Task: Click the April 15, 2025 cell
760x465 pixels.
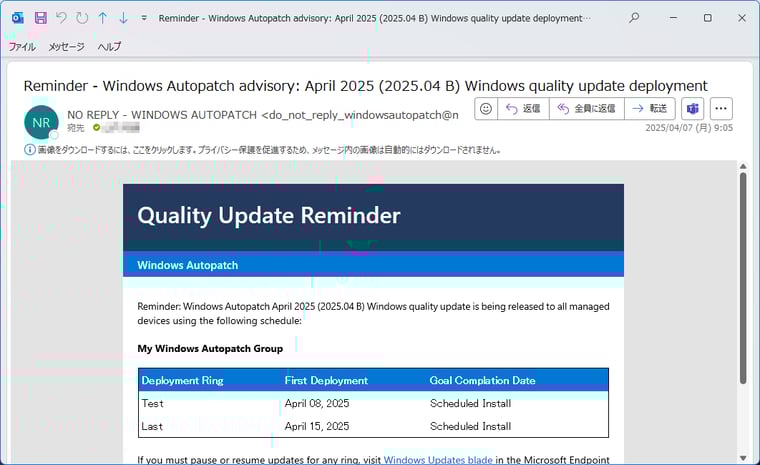Action: point(317,426)
